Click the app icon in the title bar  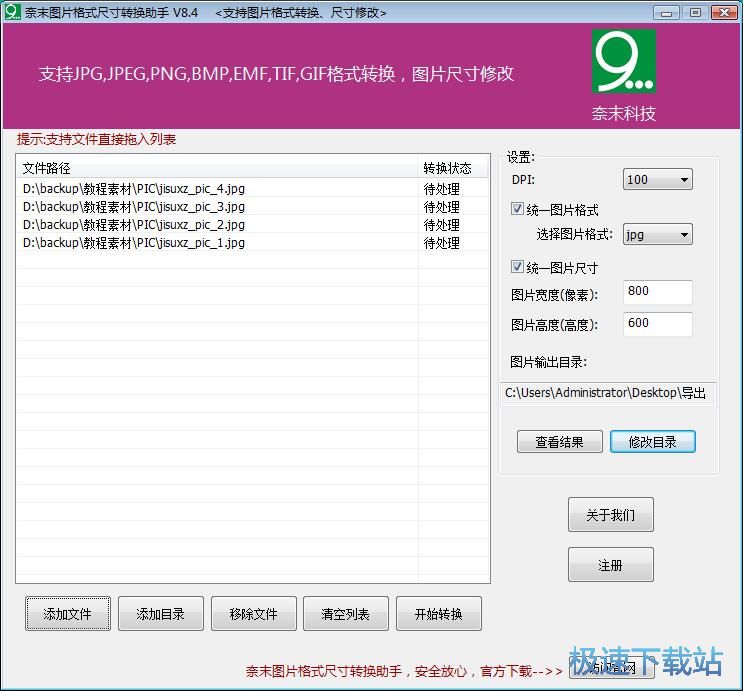[x=12, y=11]
